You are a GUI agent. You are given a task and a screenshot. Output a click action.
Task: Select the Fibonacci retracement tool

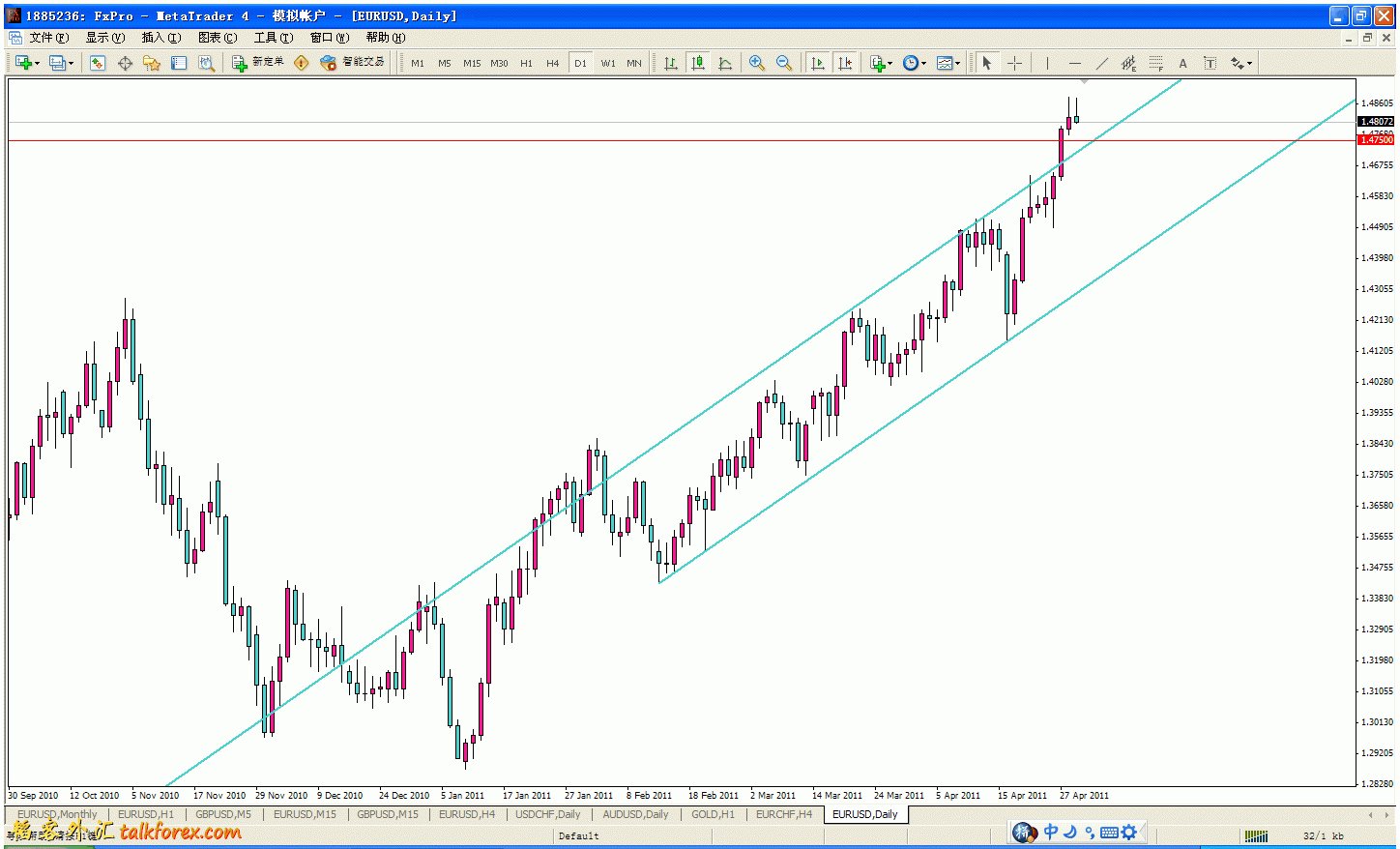[1155, 63]
